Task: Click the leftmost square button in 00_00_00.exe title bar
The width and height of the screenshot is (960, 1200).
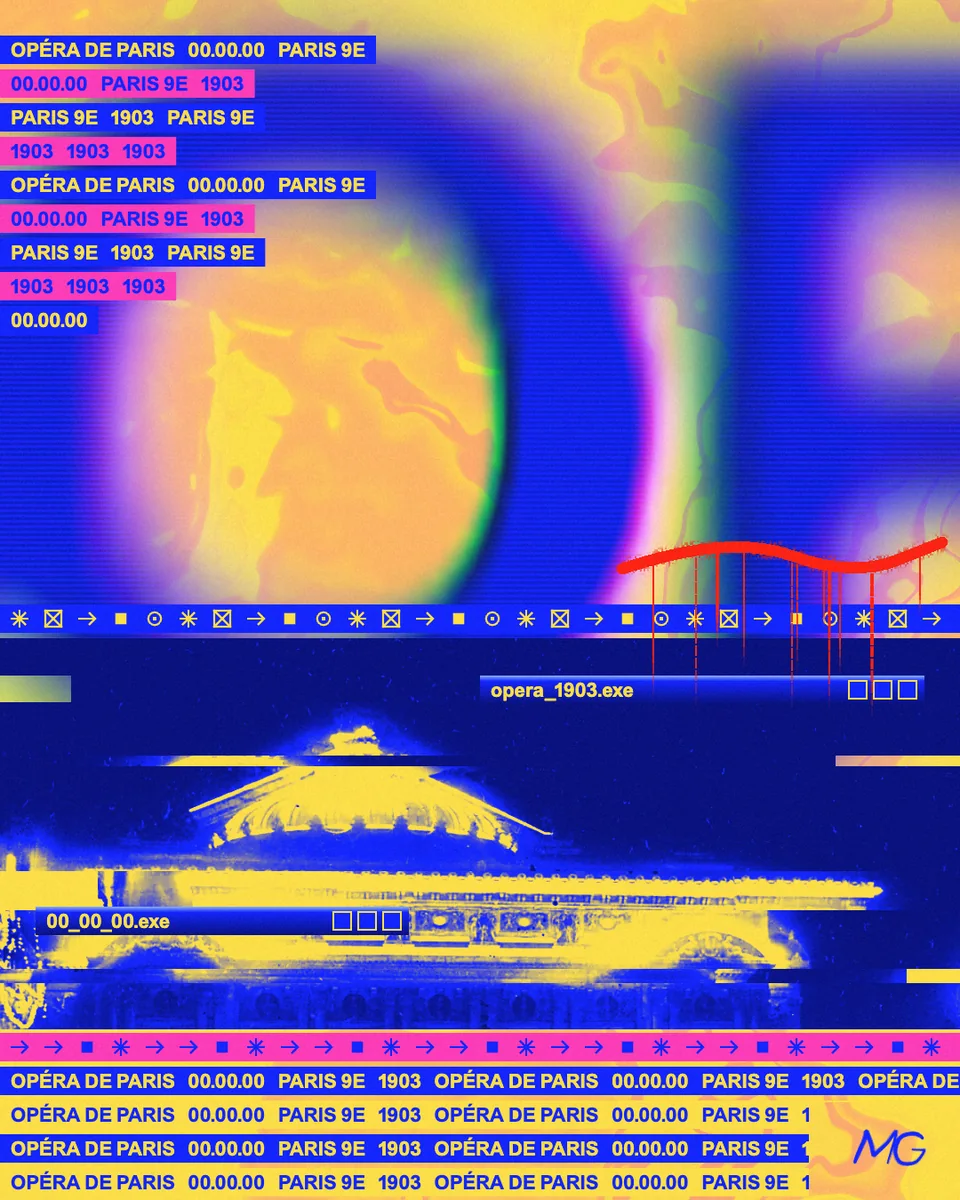Action: point(342,921)
